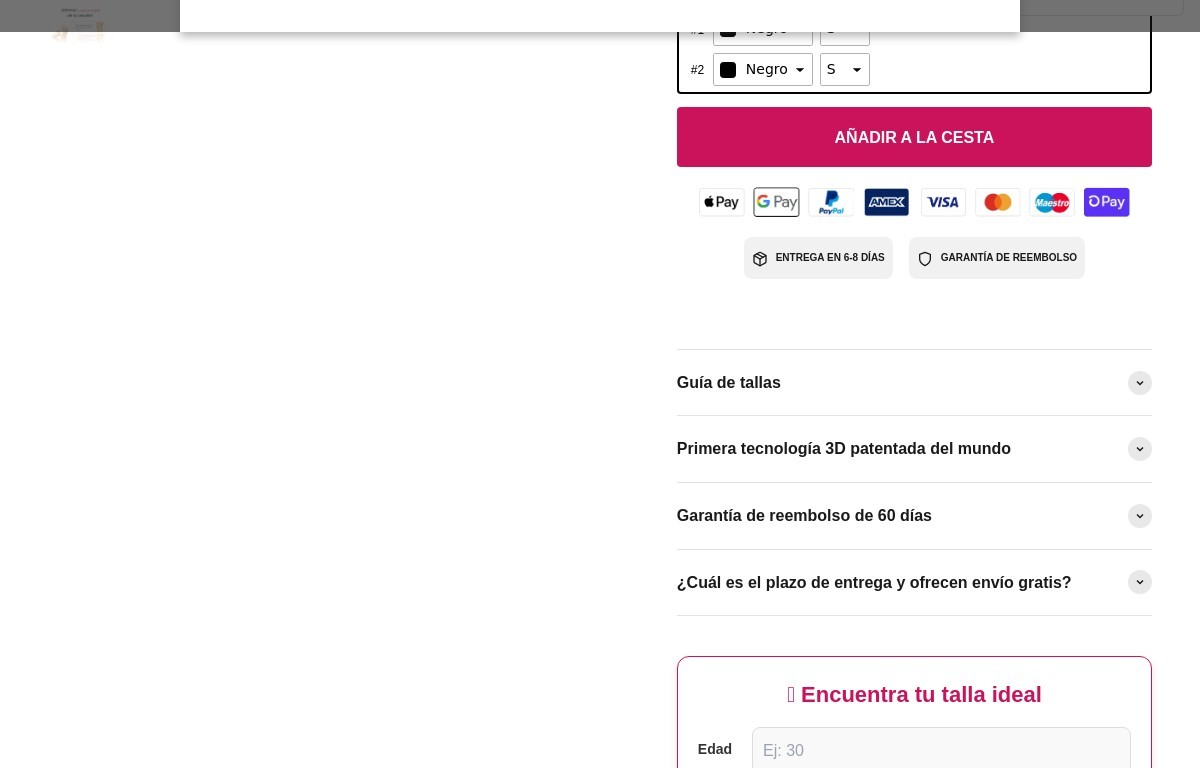Click the Maestro payment icon
This screenshot has height=768, width=1200.
(x=1052, y=202)
